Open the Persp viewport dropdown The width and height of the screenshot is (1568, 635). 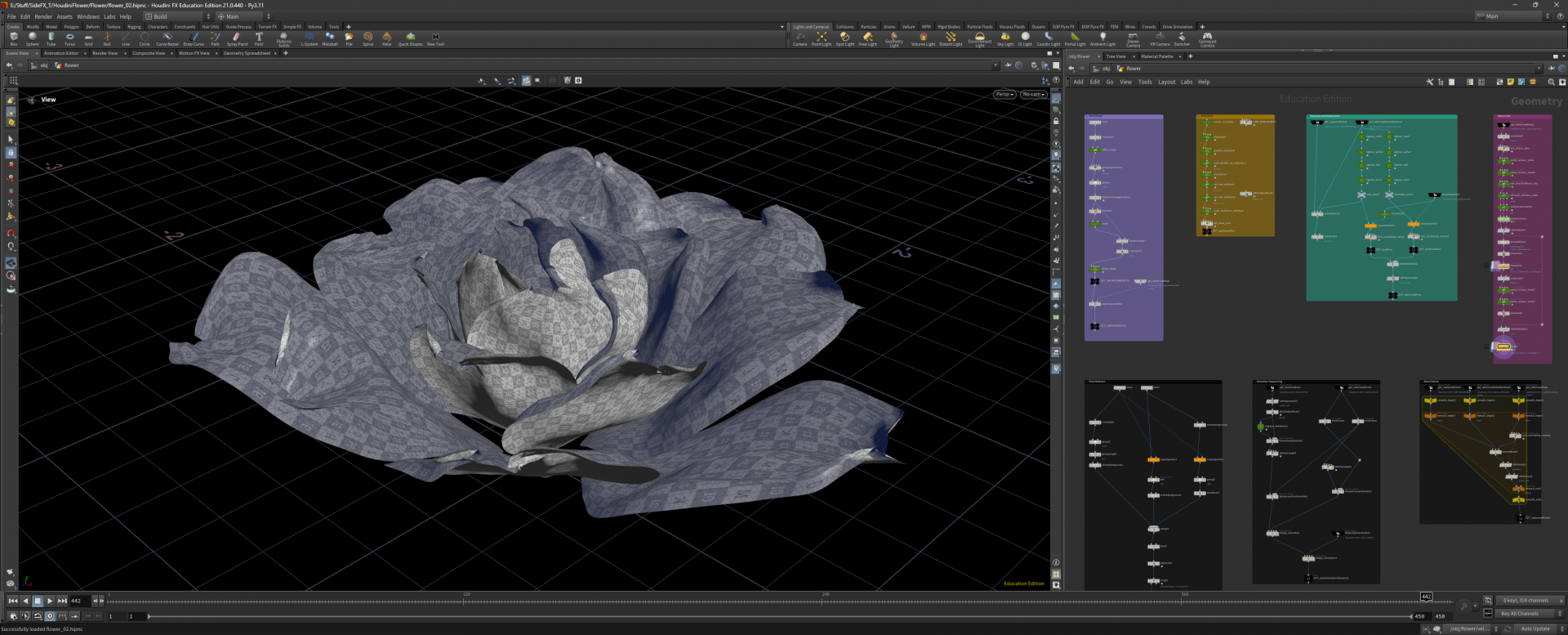(1004, 94)
